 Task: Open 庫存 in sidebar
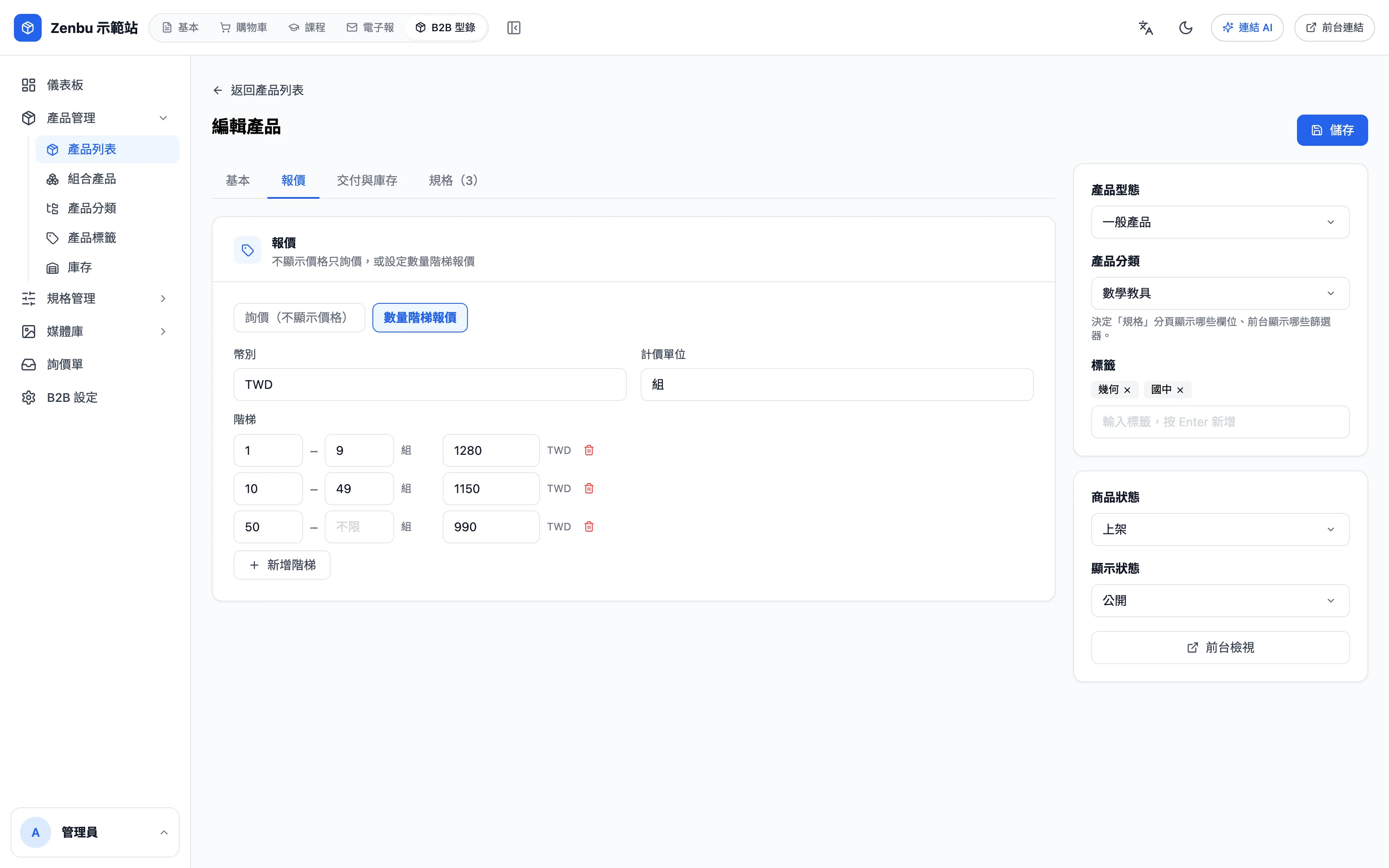[x=107, y=267]
